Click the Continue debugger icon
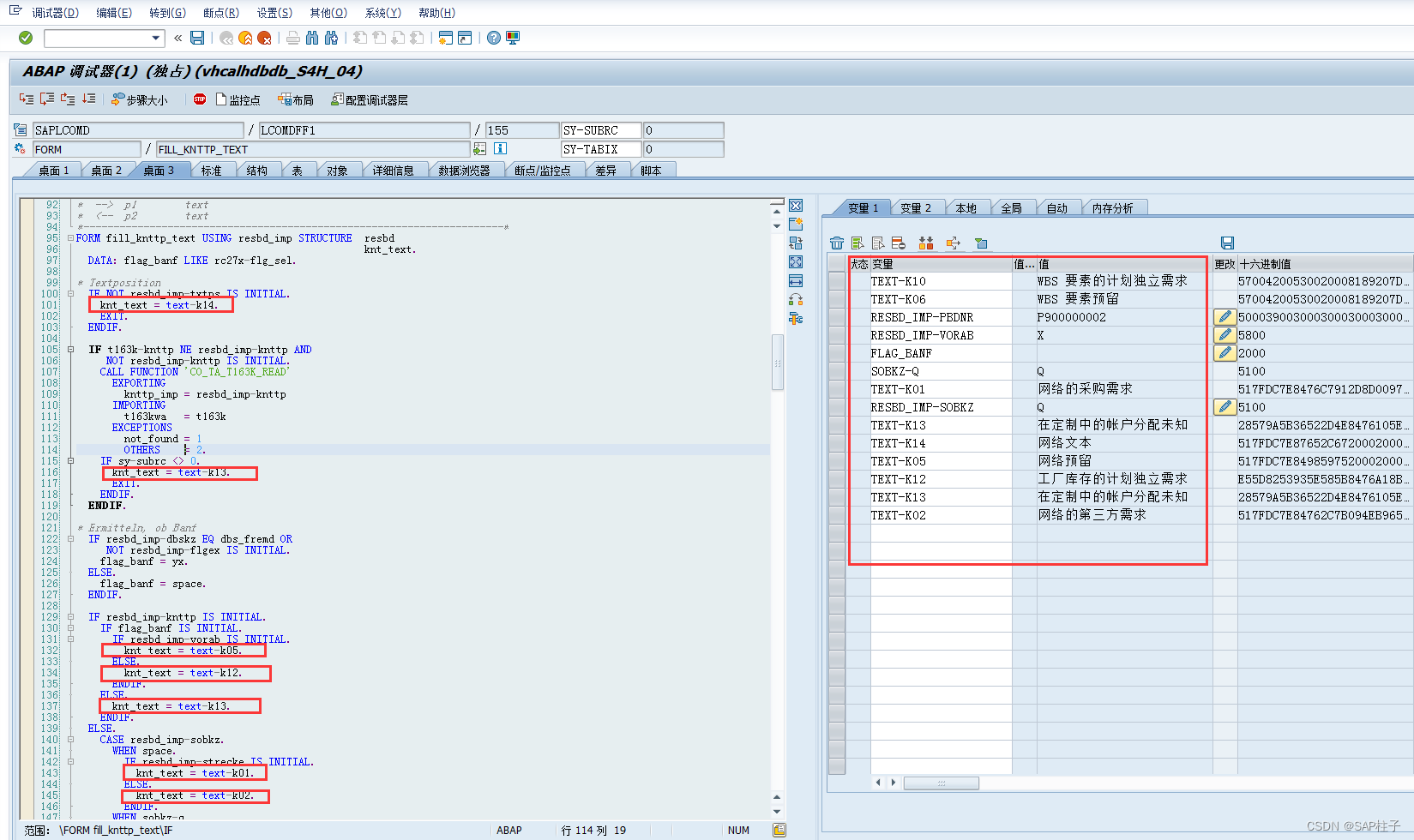1414x840 pixels. pos(88,99)
